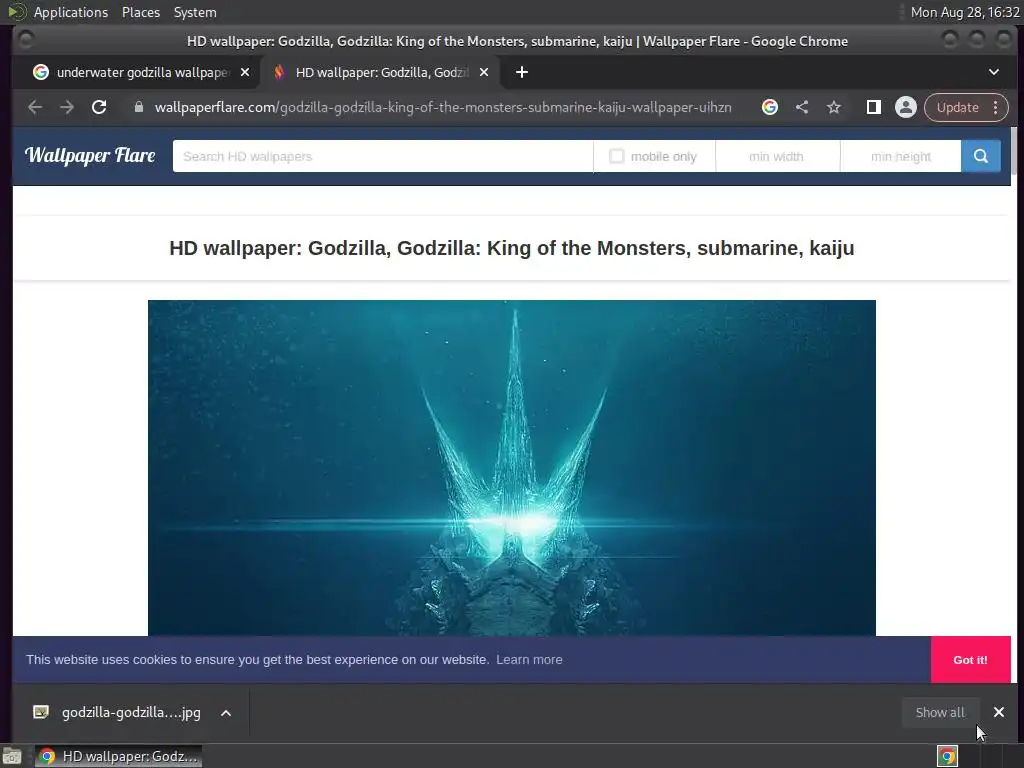Click downloaded jpg file icon
This screenshot has height=768, width=1024.
[41, 712]
